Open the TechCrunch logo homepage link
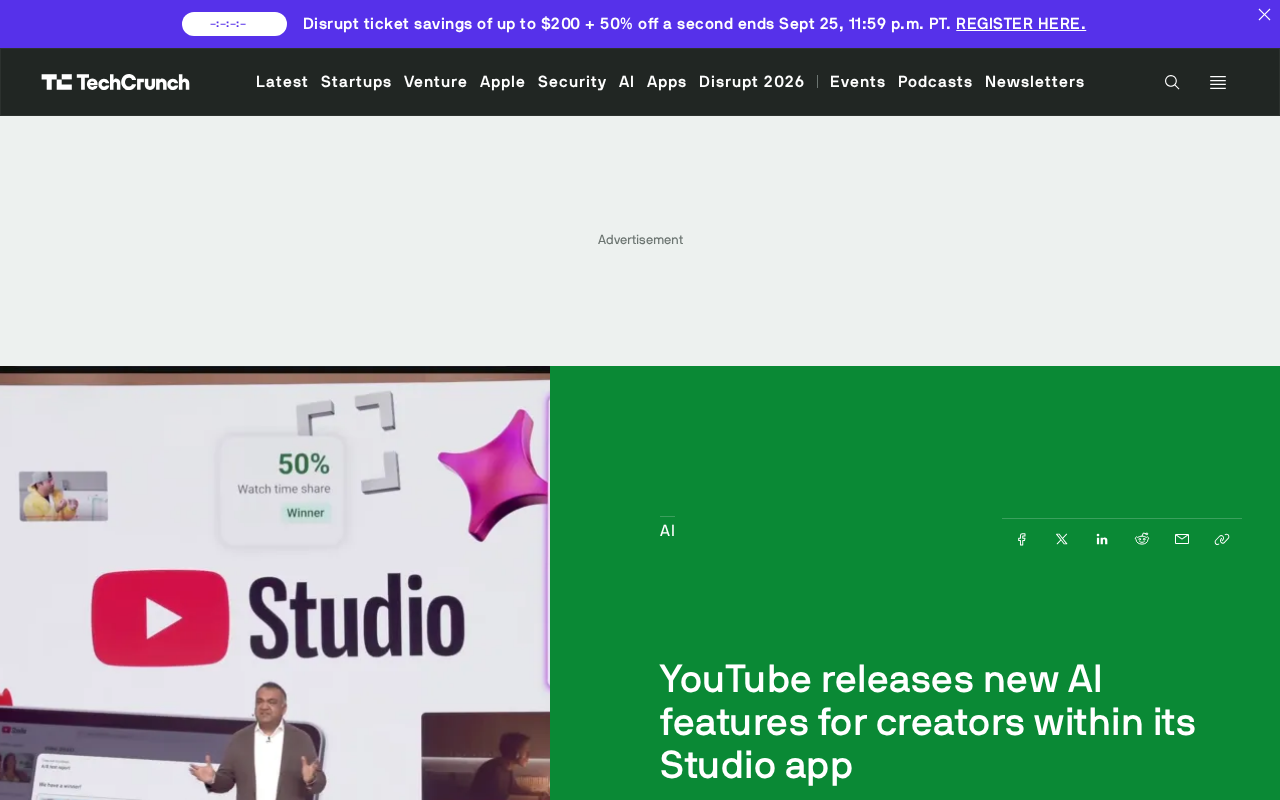This screenshot has width=1280, height=800. click(116, 82)
